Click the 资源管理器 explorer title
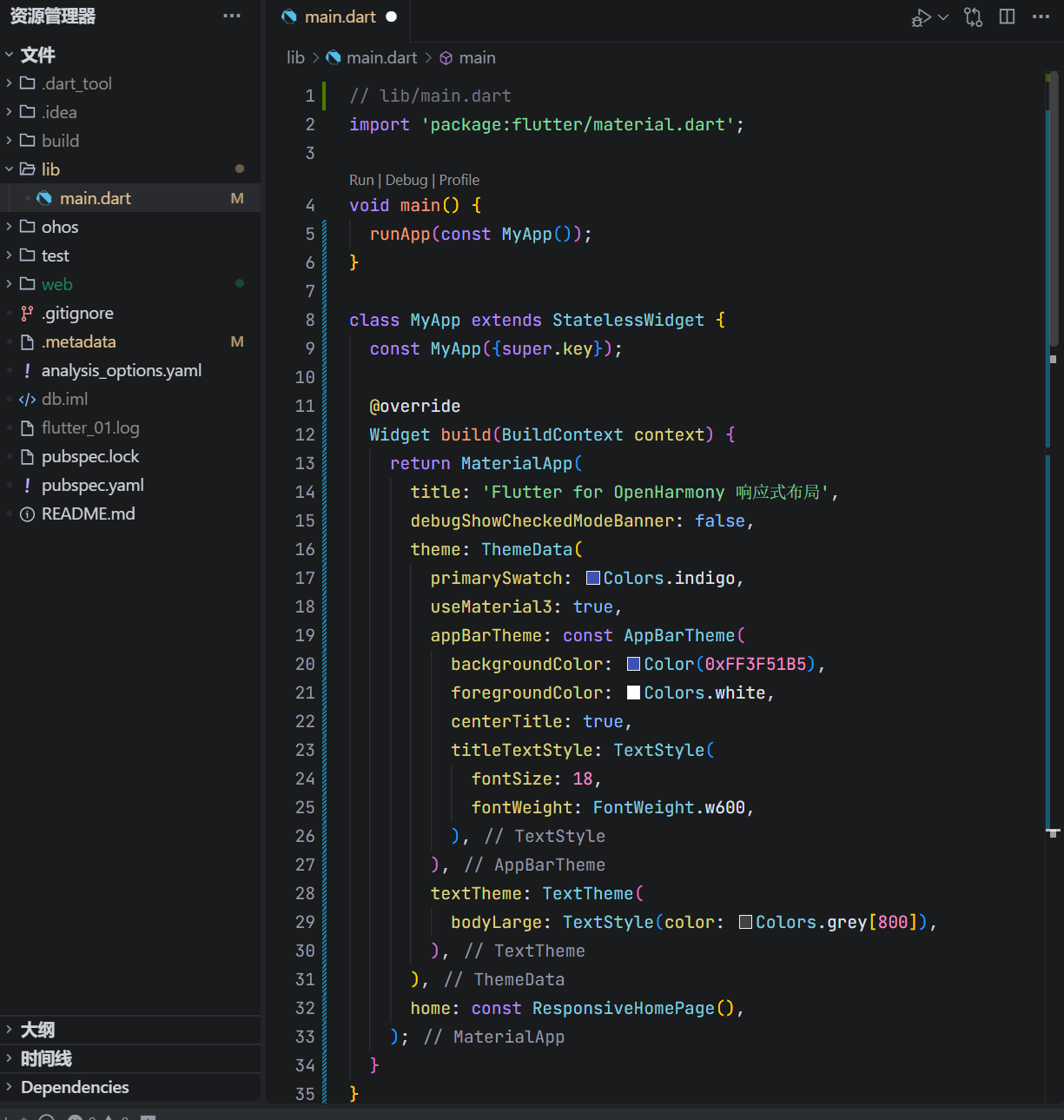Viewport: 1064px width, 1120px height. (53, 16)
